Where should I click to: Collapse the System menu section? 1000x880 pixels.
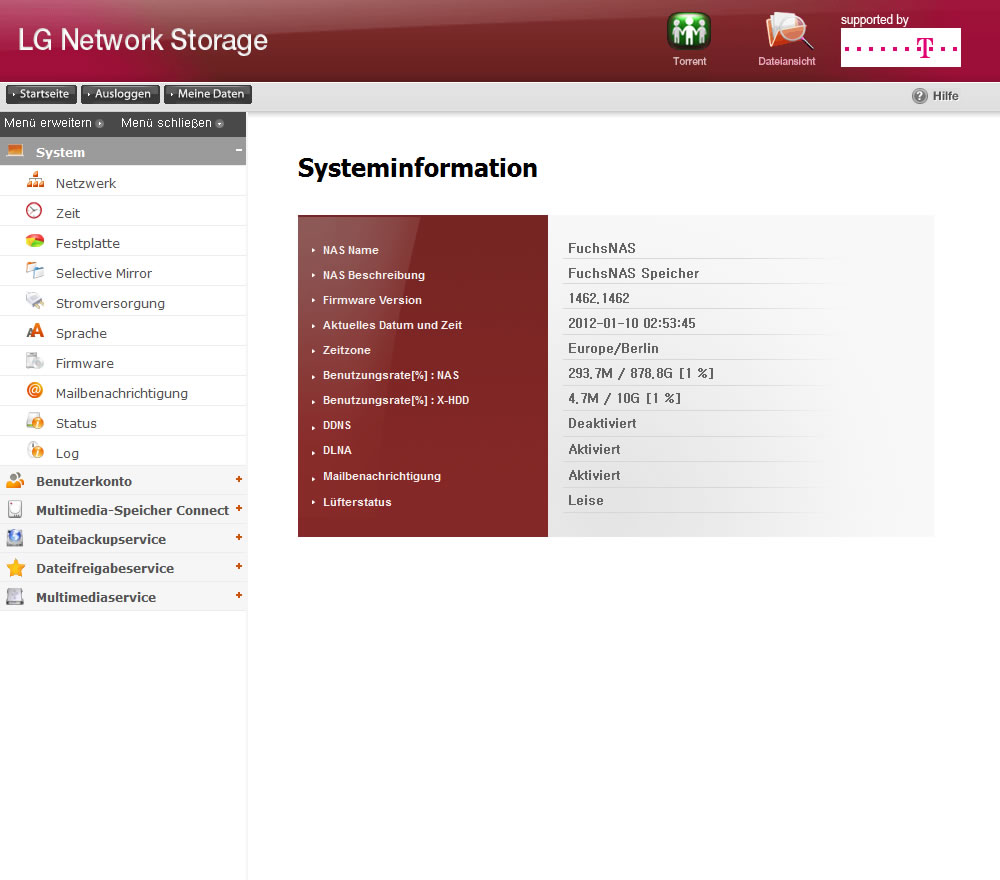238,151
